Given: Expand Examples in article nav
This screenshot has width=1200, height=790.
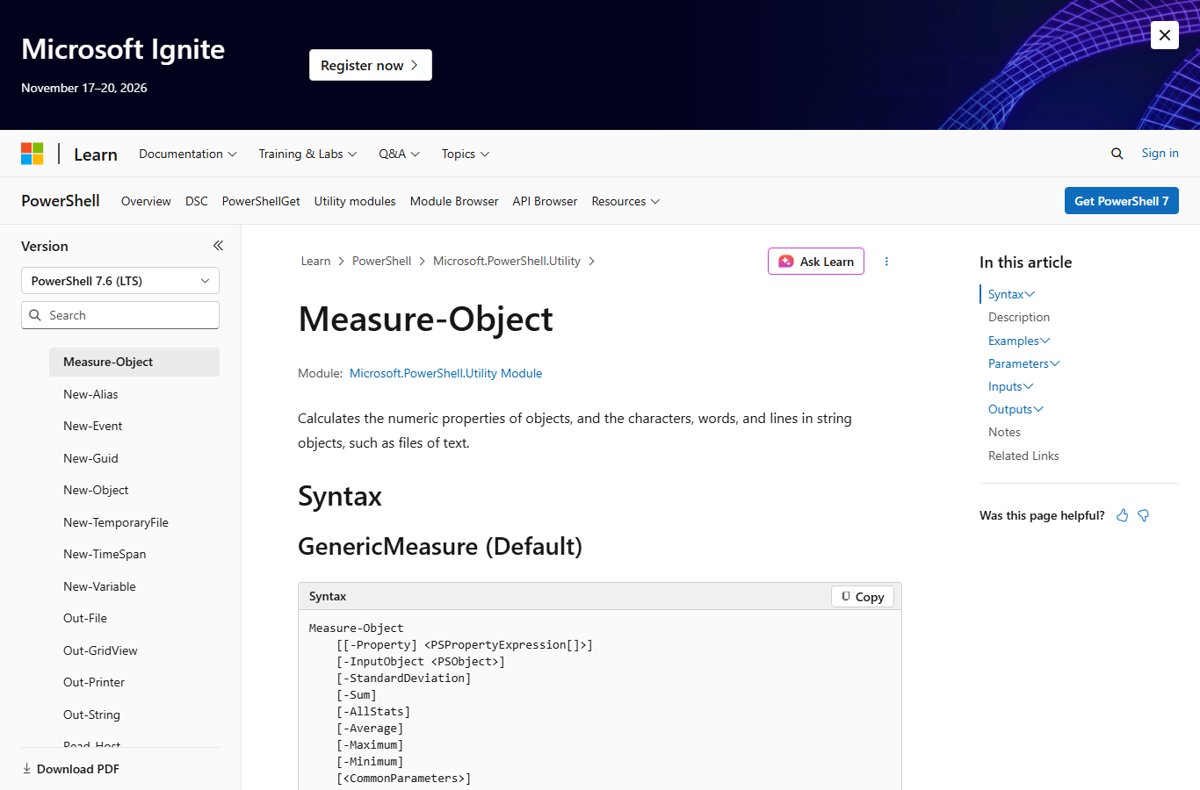Looking at the screenshot, I should pyautogui.click(x=1019, y=340).
